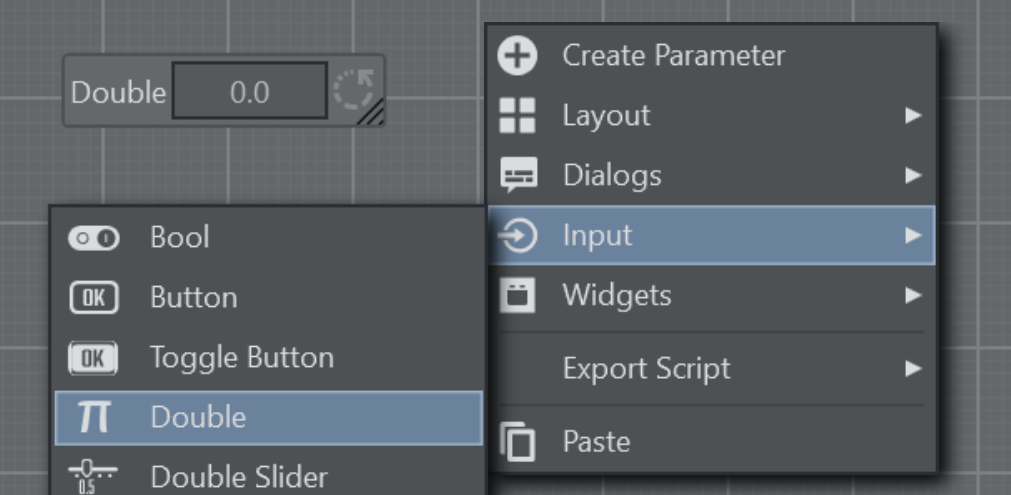Viewport: 1011px width, 495px height.
Task: Click the Widgets window icon
Action: pyautogui.click(x=517, y=296)
